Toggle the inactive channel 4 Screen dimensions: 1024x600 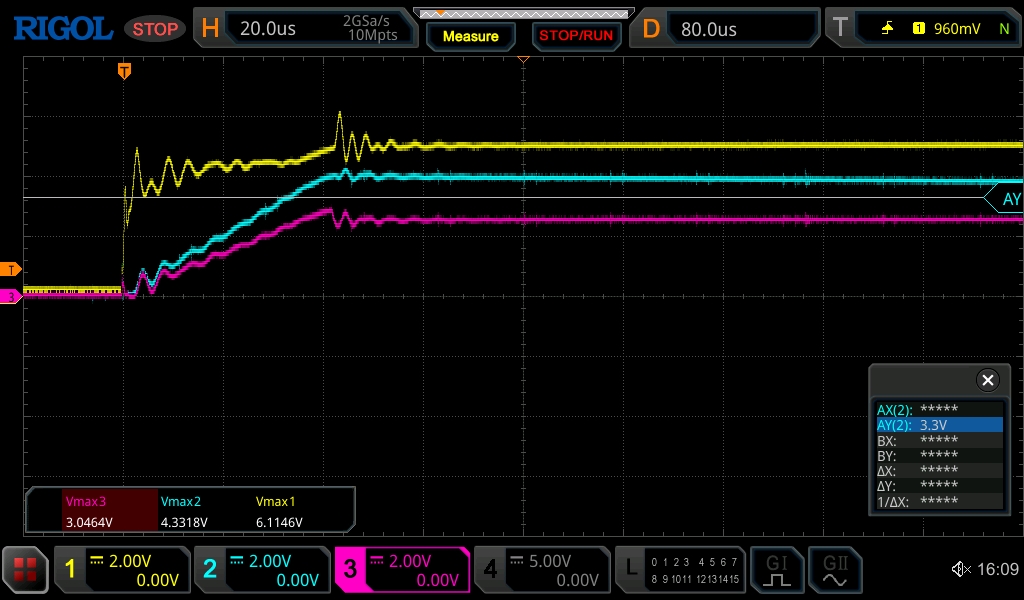pyautogui.click(x=540, y=570)
